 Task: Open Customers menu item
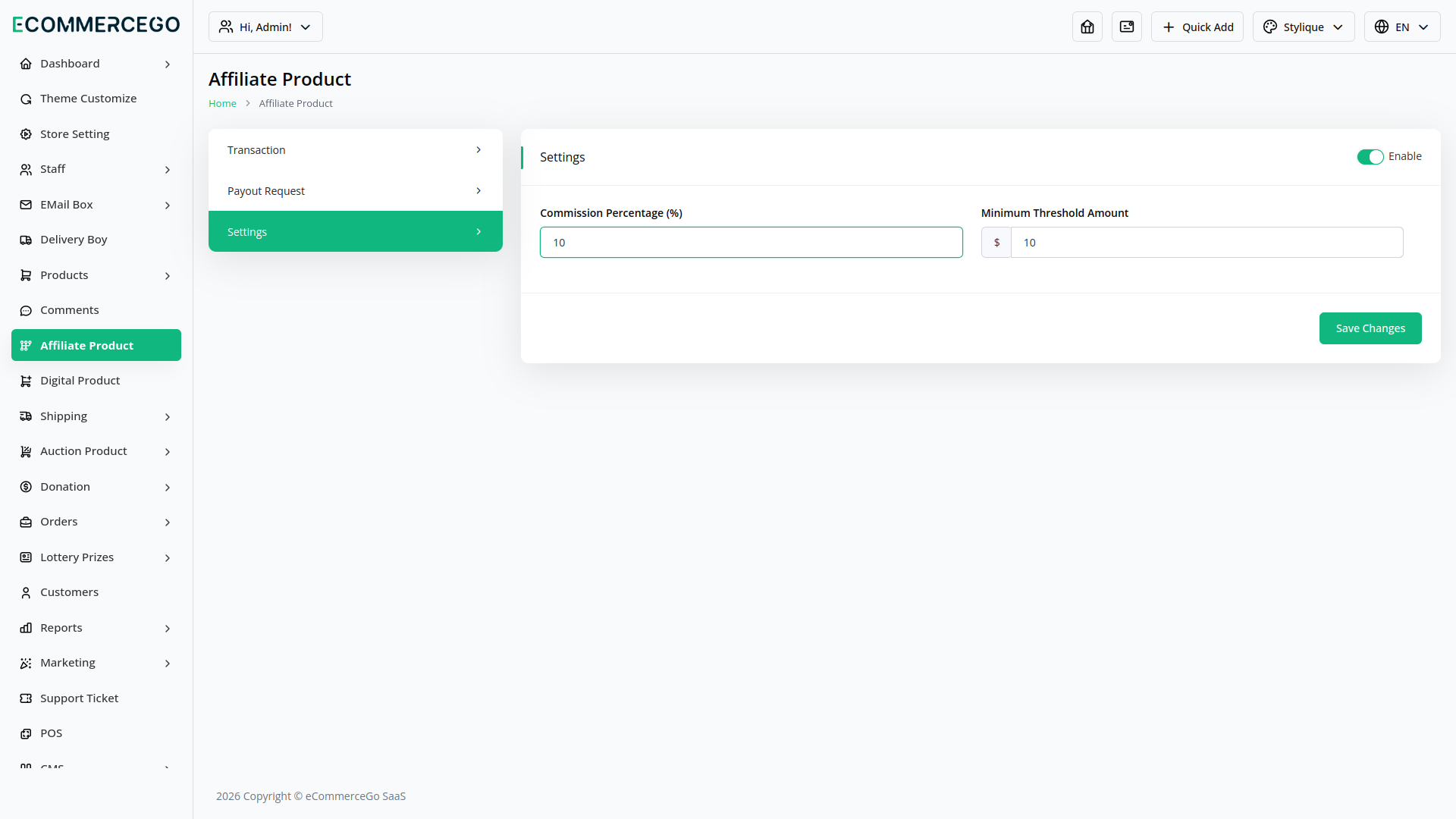96,592
